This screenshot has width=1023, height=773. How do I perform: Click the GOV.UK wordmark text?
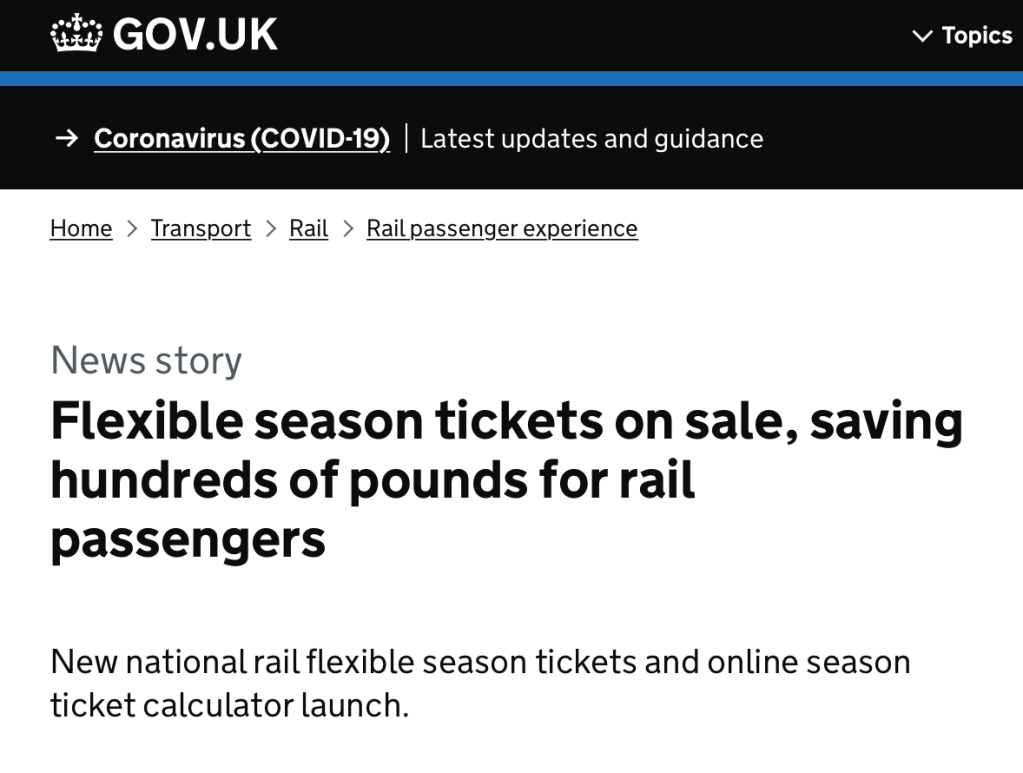195,36
